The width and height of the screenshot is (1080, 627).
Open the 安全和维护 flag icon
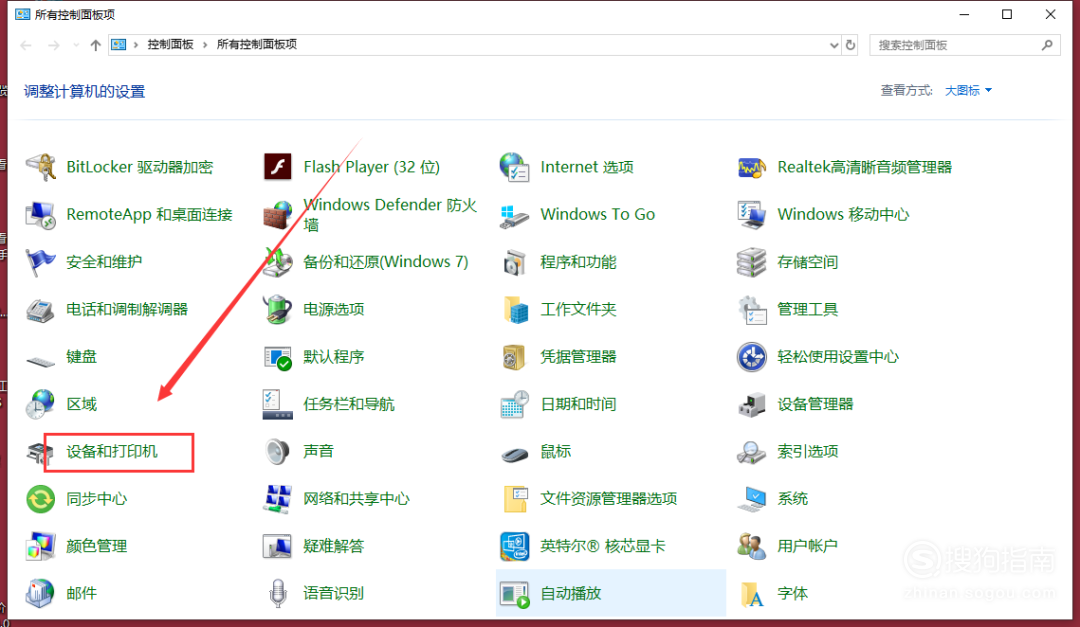41,263
